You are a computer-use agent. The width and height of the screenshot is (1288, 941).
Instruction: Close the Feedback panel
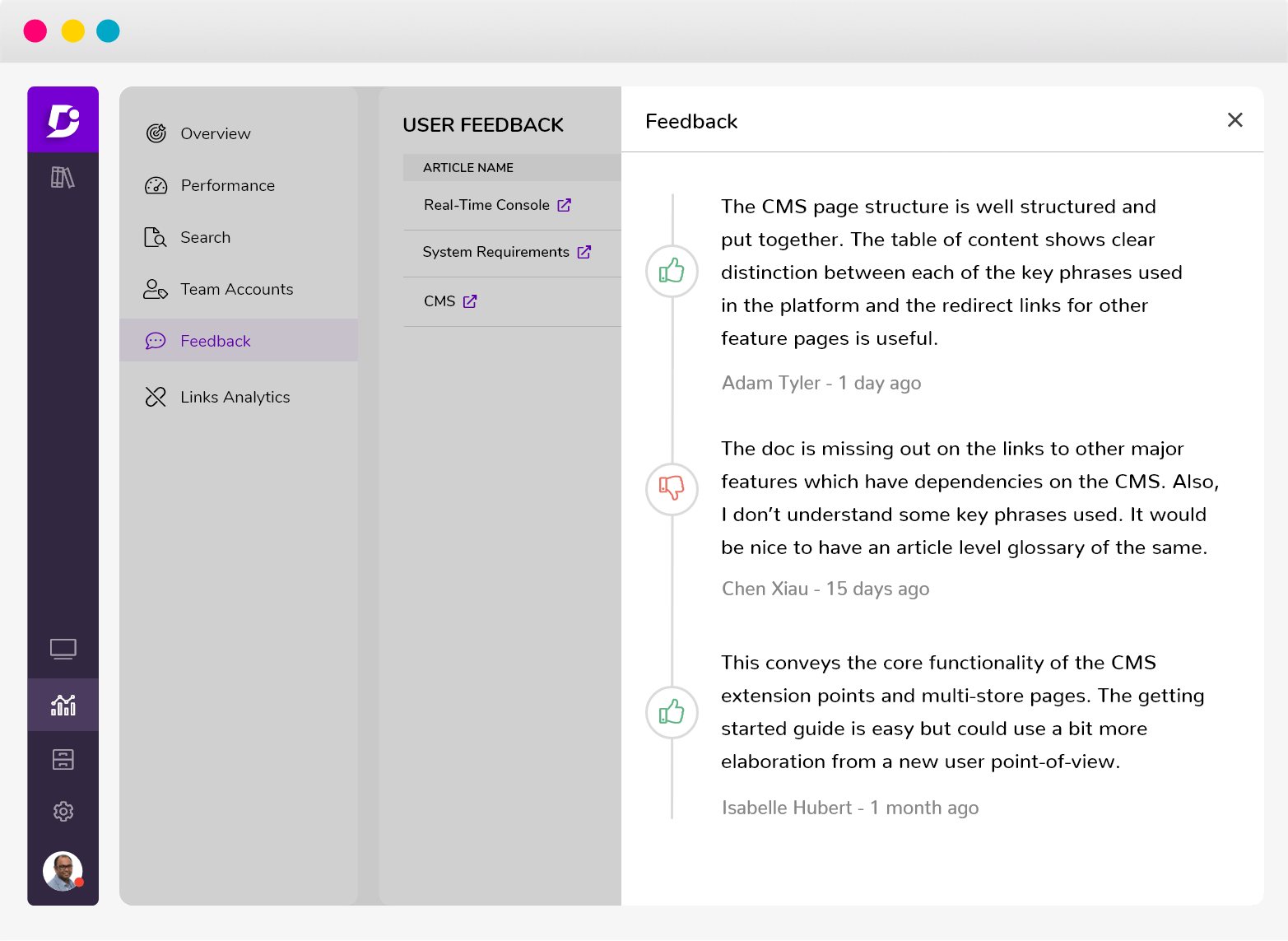[x=1235, y=120]
